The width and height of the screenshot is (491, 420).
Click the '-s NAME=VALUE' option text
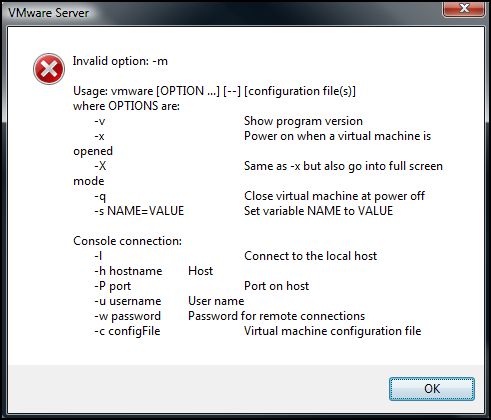pyautogui.click(x=139, y=211)
